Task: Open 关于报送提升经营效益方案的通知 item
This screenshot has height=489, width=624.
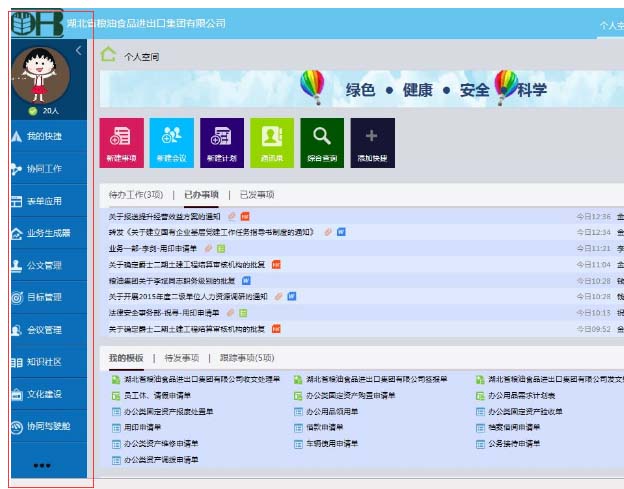Action: pos(164,216)
